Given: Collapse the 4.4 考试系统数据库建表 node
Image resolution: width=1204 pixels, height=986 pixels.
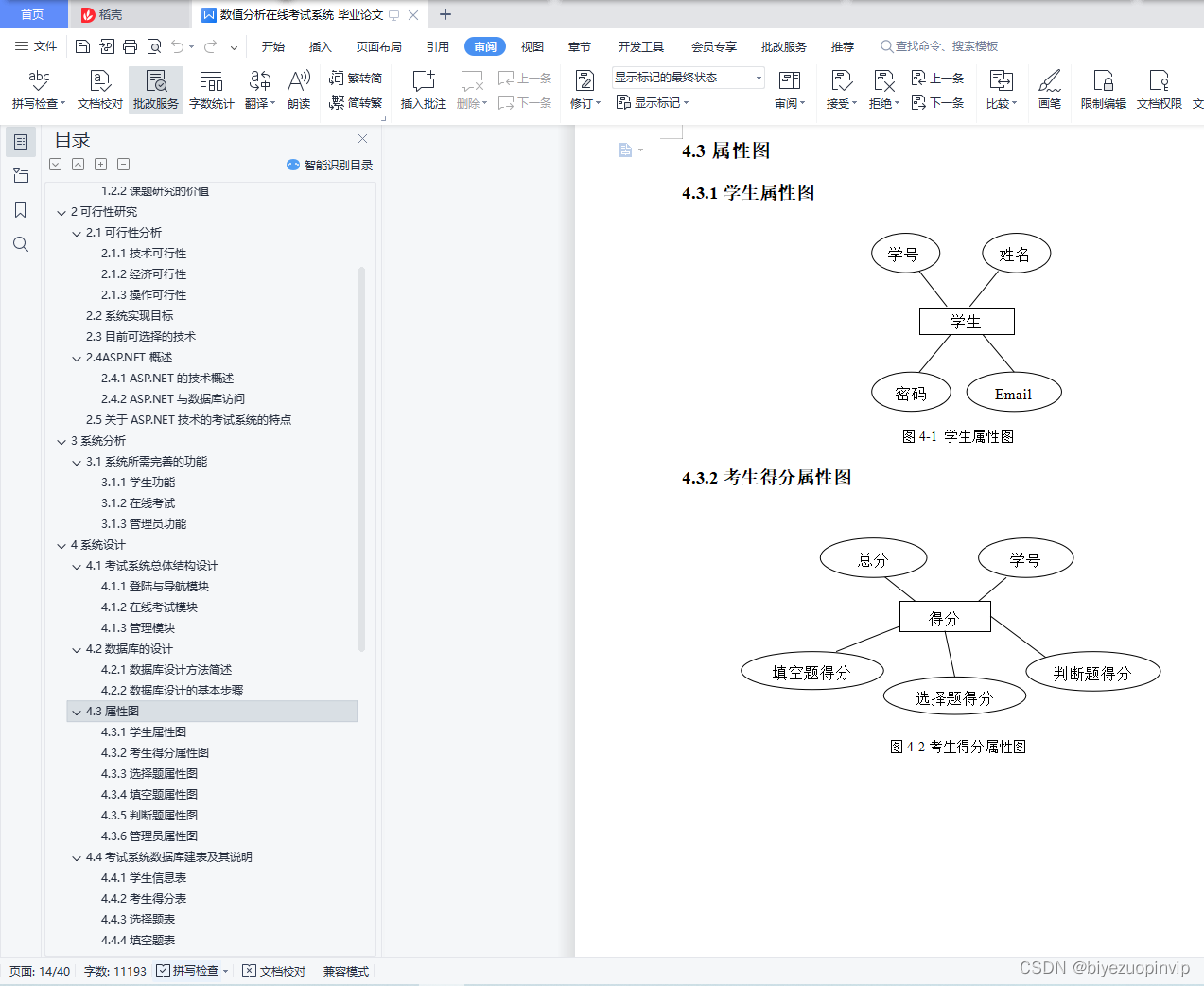Looking at the screenshot, I should pos(77,857).
